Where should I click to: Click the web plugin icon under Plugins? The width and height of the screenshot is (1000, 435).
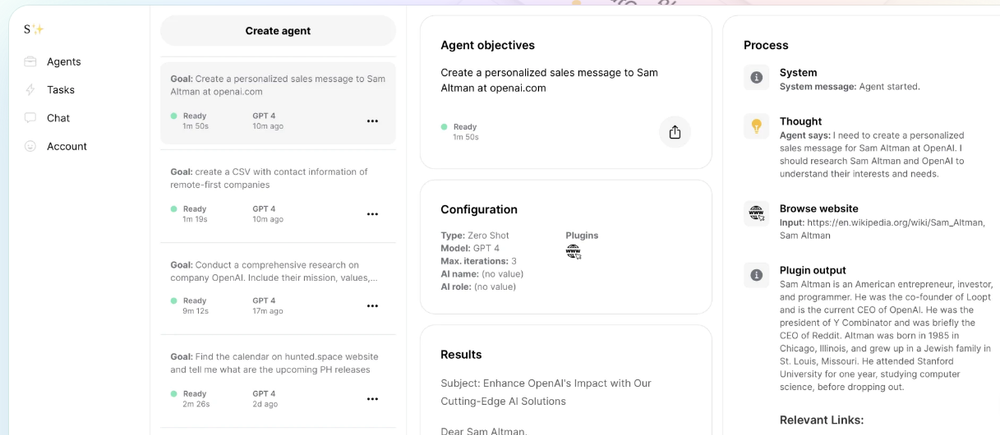[x=573, y=252]
